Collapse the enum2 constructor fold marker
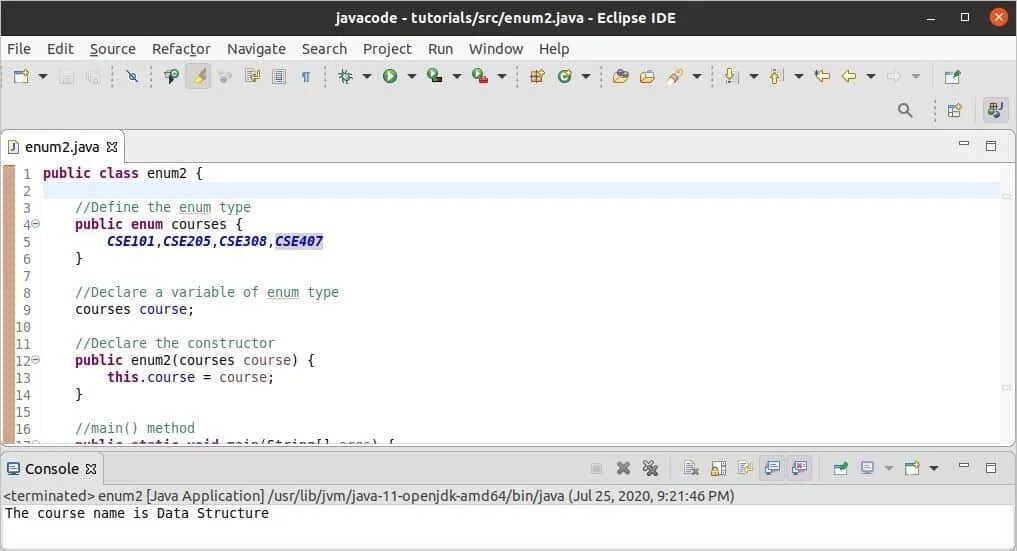Image resolution: width=1017 pixels, height=551 pixels. click(36, 360)
